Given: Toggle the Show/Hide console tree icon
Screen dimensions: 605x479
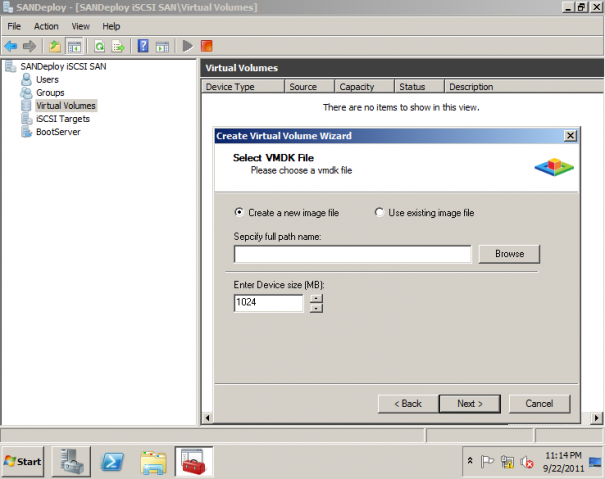Looking at the screenshot, I should click(74, 47).
